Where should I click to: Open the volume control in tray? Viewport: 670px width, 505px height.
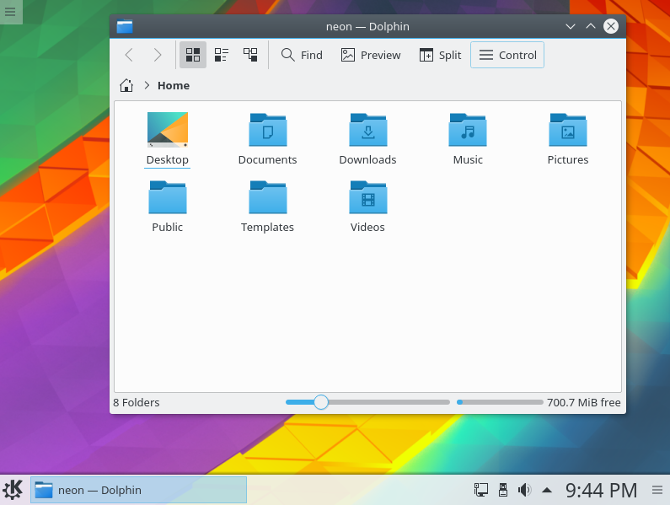(525, 490)
